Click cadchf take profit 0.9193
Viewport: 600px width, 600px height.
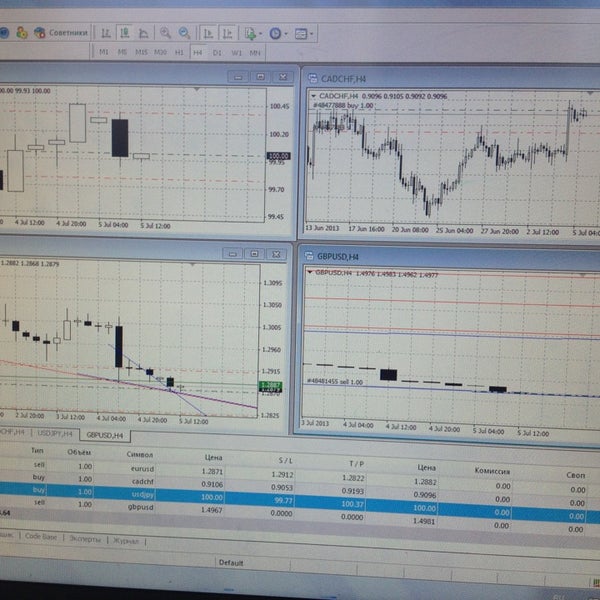pyautogui.click(x=353, y=491)
